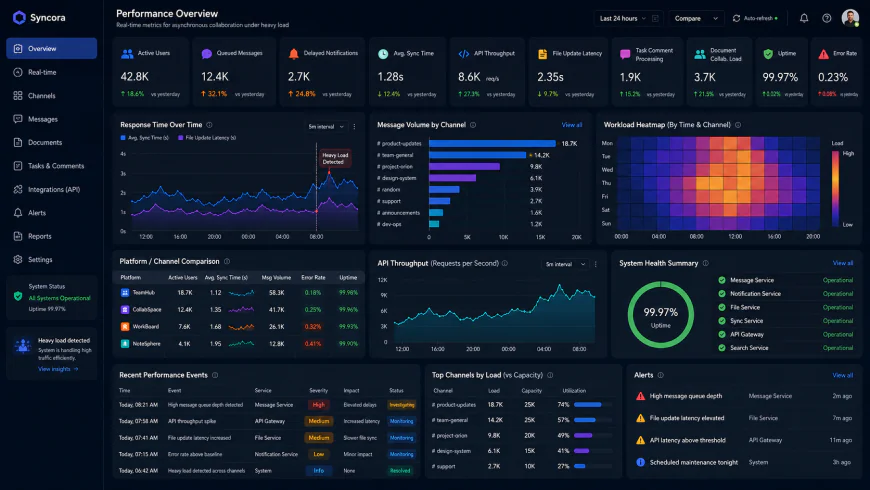Click View all in Alerts panel
The height and width of the screenshot is (490, 870).
843,375
